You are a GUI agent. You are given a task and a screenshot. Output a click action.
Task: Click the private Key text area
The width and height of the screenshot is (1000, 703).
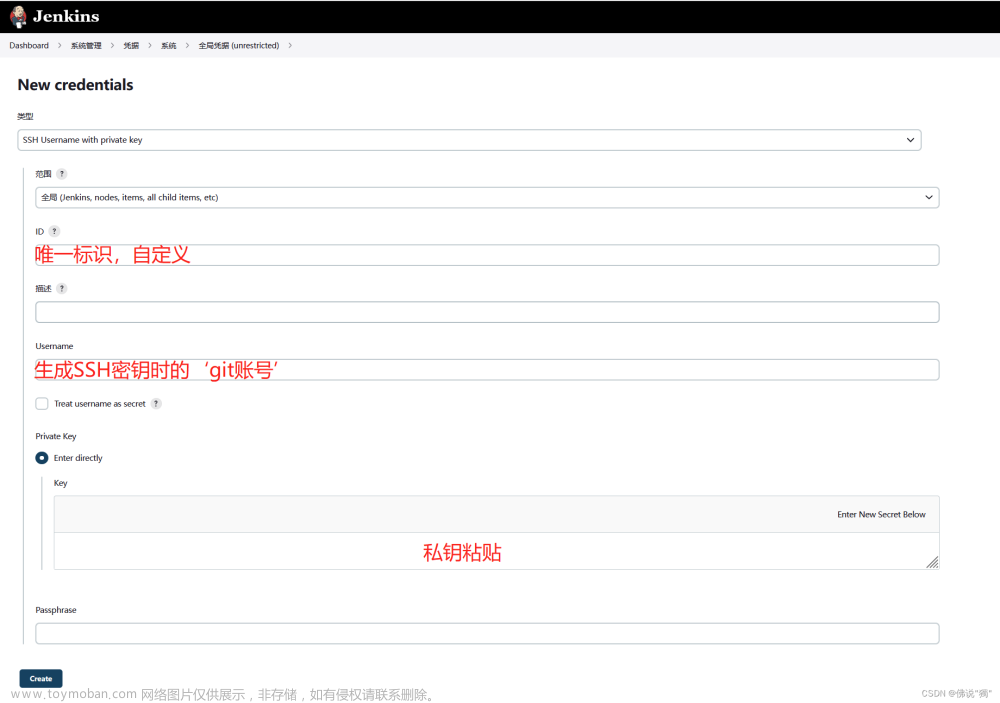pos(496,551)
